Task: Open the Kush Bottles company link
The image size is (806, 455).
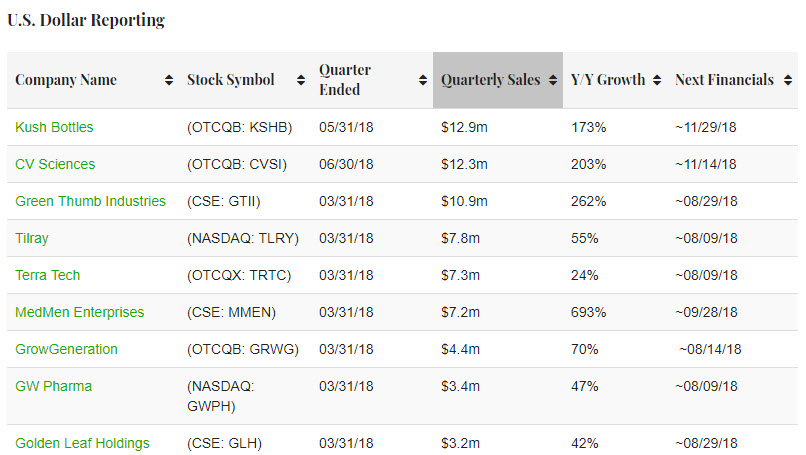Action: coord(55,127)
